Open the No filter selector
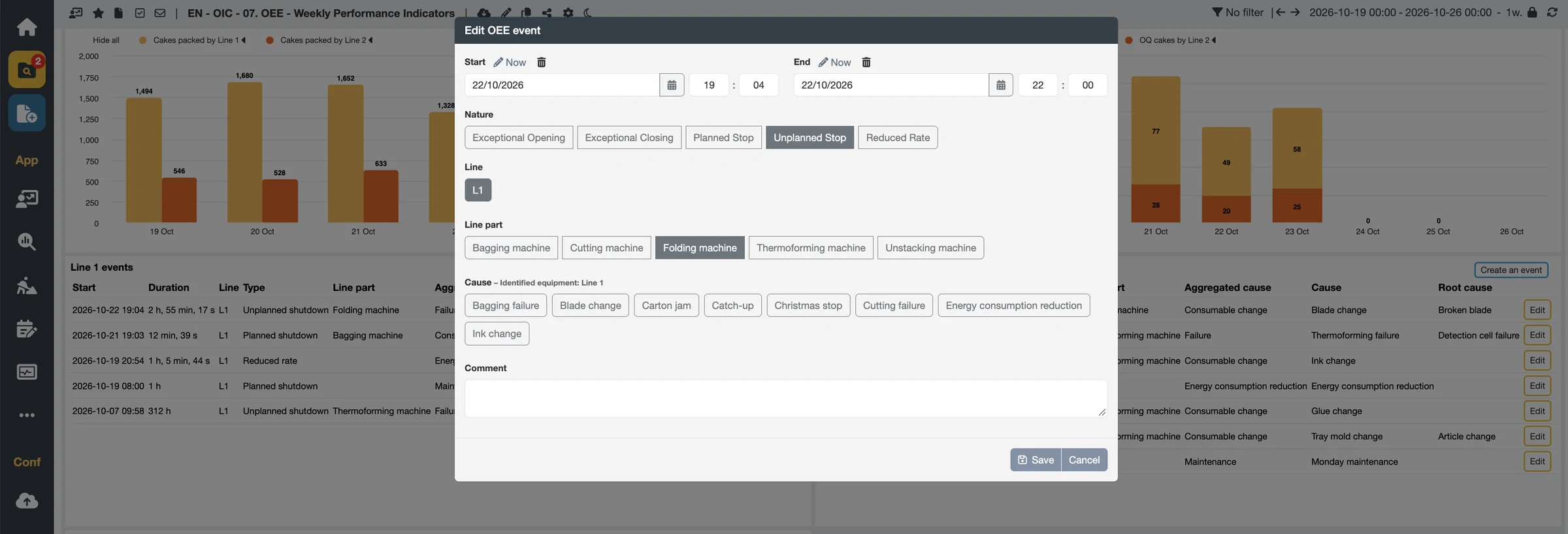Screen dimensions: 1568x534 (1238, 12)
